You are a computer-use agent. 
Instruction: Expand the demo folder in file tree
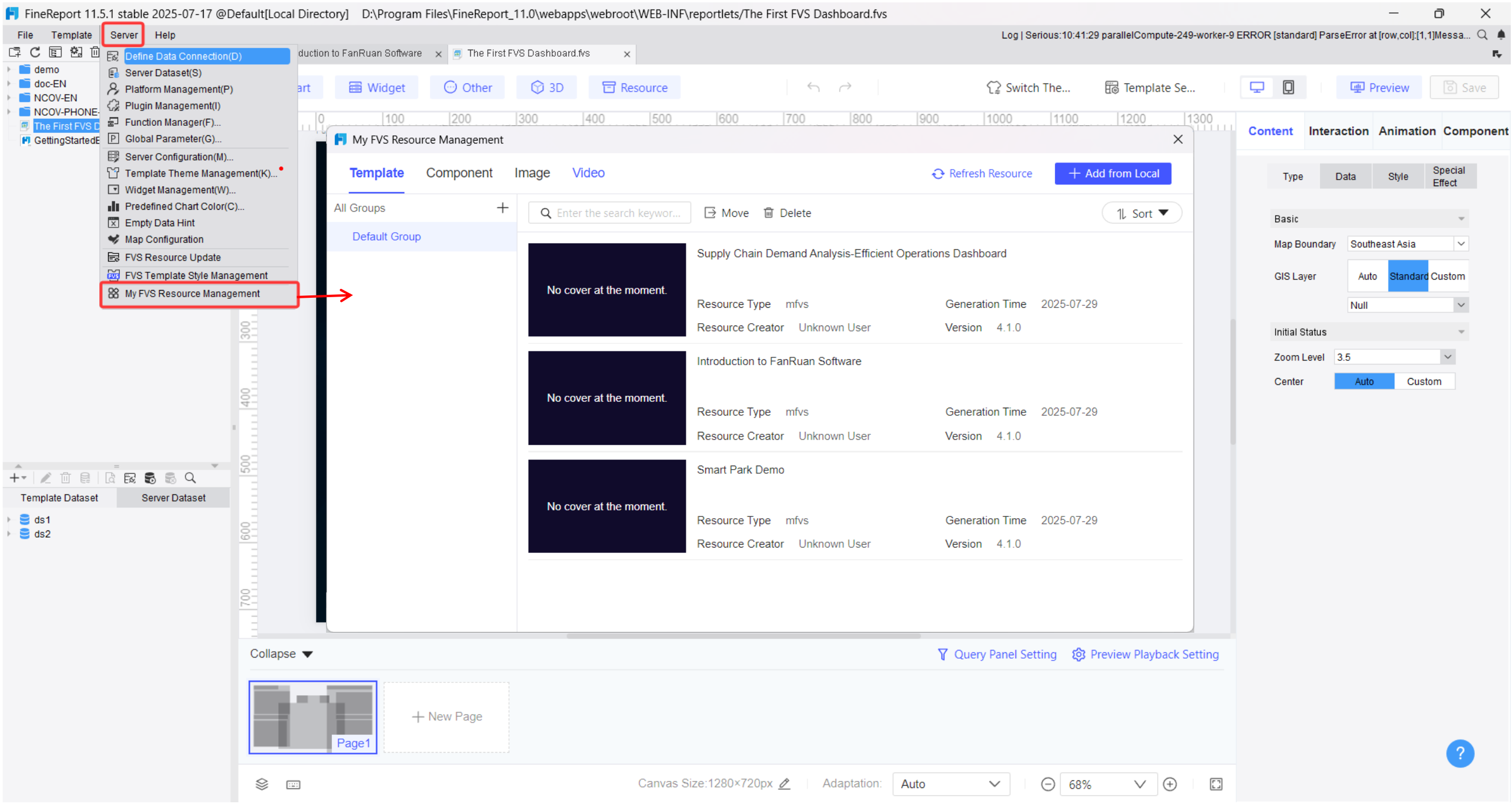(x=9, y=69)
